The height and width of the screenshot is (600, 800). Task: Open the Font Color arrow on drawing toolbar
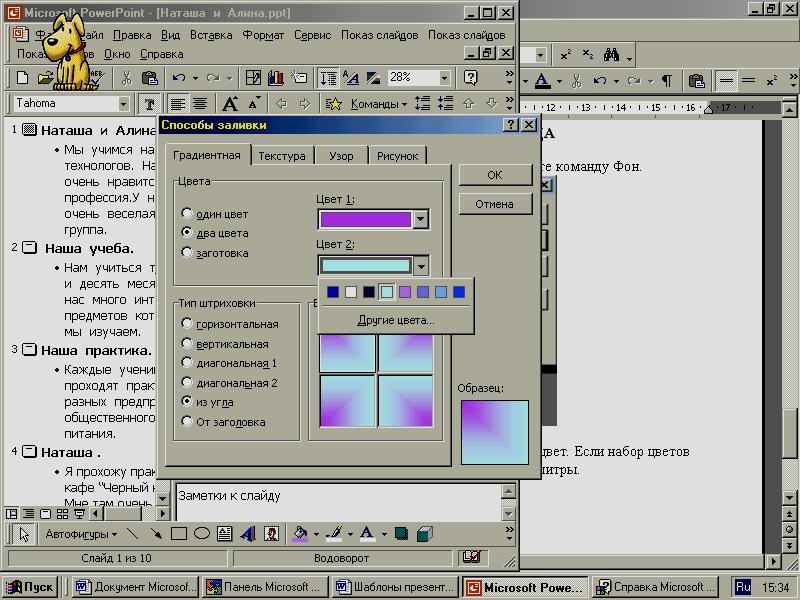coord(384,534)
